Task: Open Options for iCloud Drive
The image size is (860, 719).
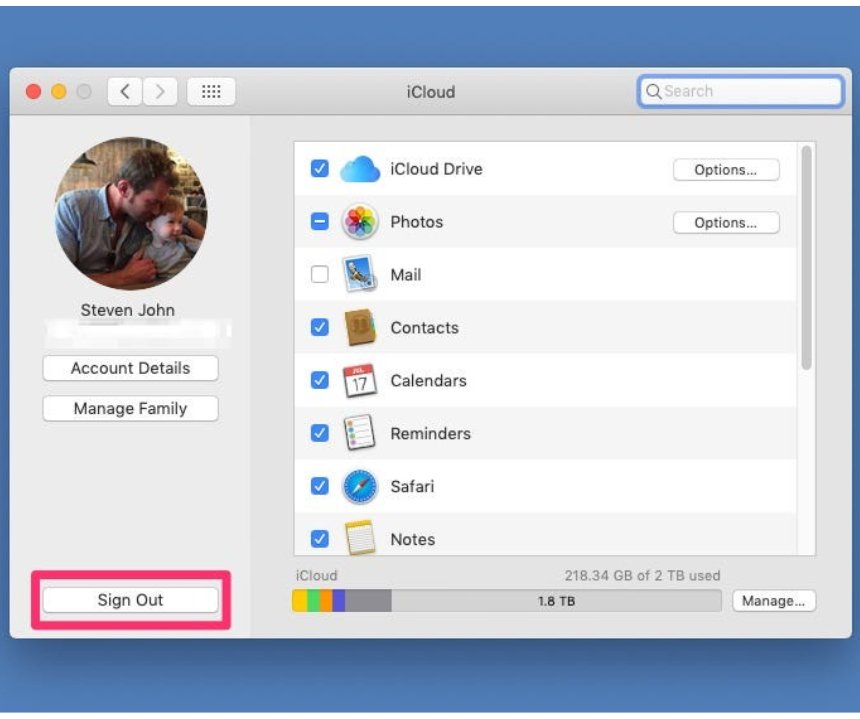Action: click(x=726, y=169)
